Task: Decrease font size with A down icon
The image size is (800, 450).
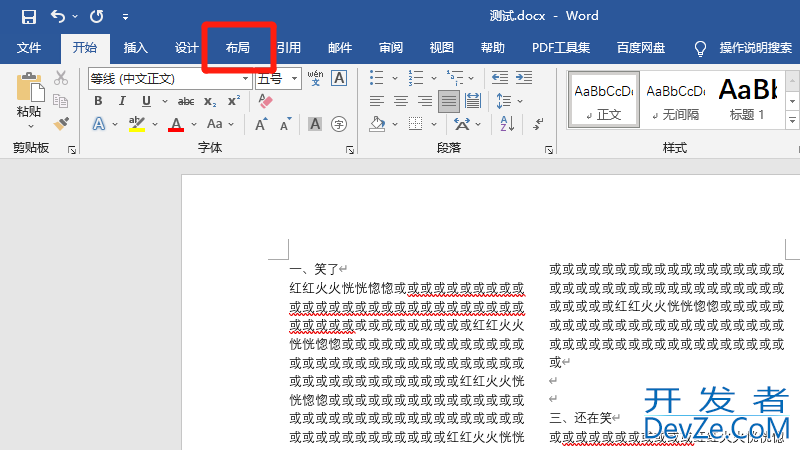Action: point(285,124)
